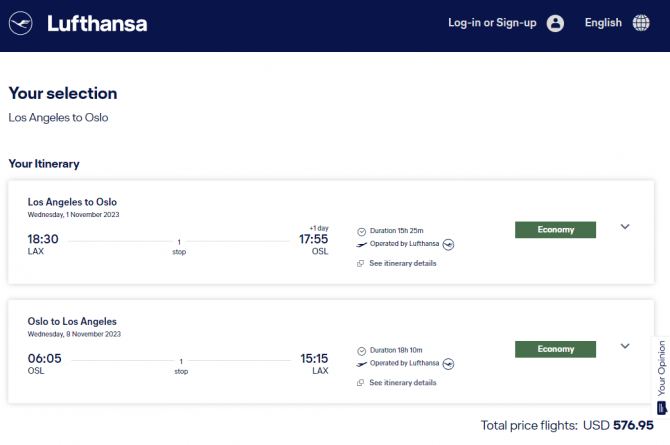Click the Lufthansa wordmark in the header
The image size is (670, 445).
point(97,24)
